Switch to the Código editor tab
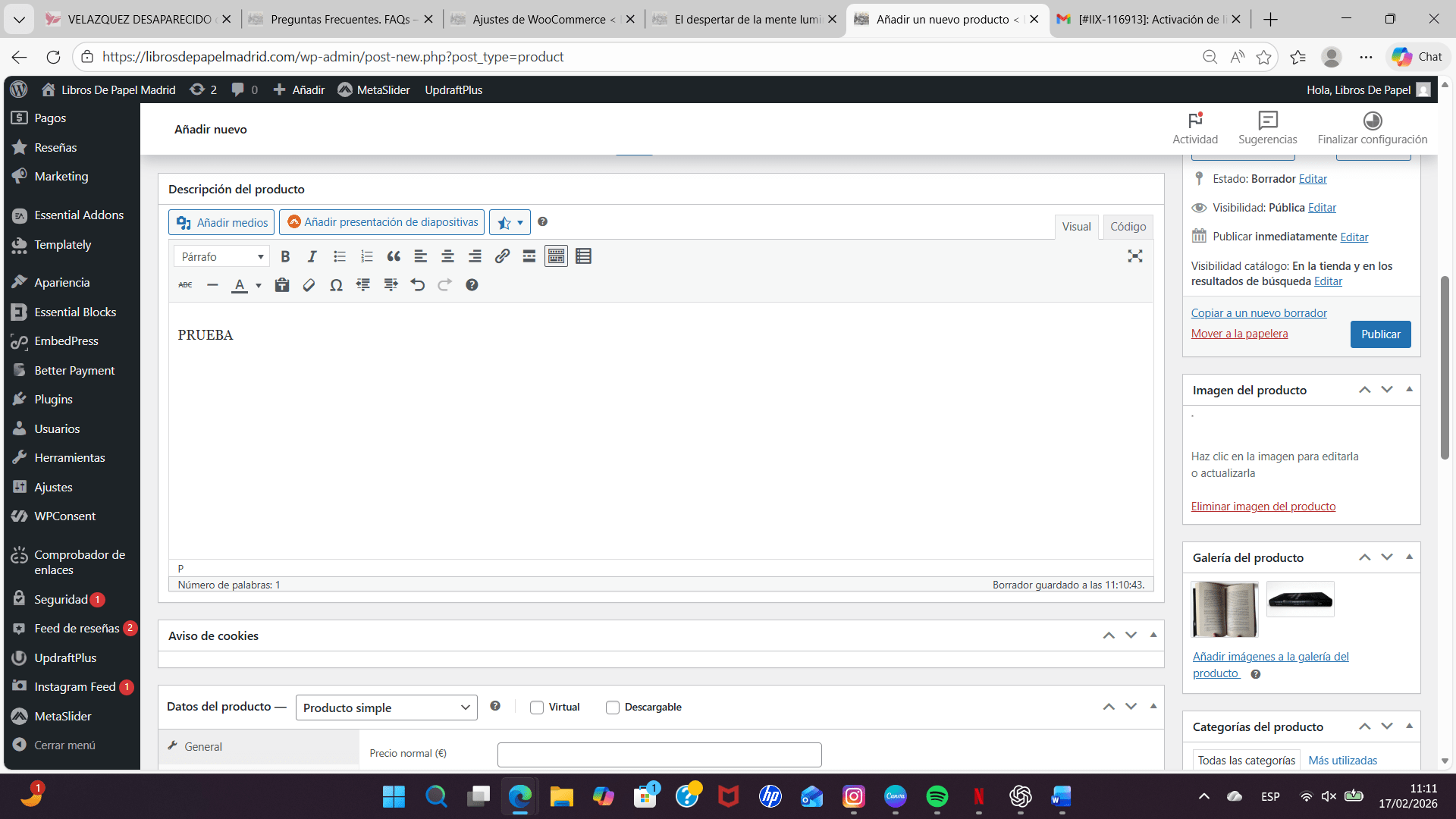 (1128, 227)
